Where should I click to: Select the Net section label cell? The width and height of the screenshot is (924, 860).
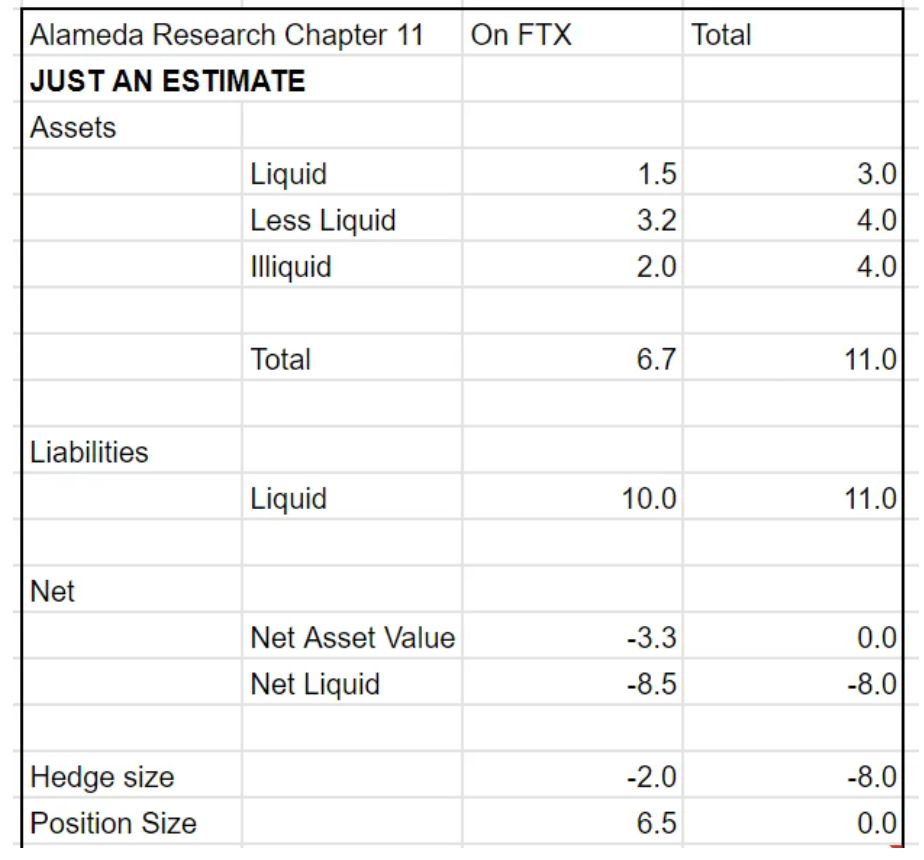[132, 590]
